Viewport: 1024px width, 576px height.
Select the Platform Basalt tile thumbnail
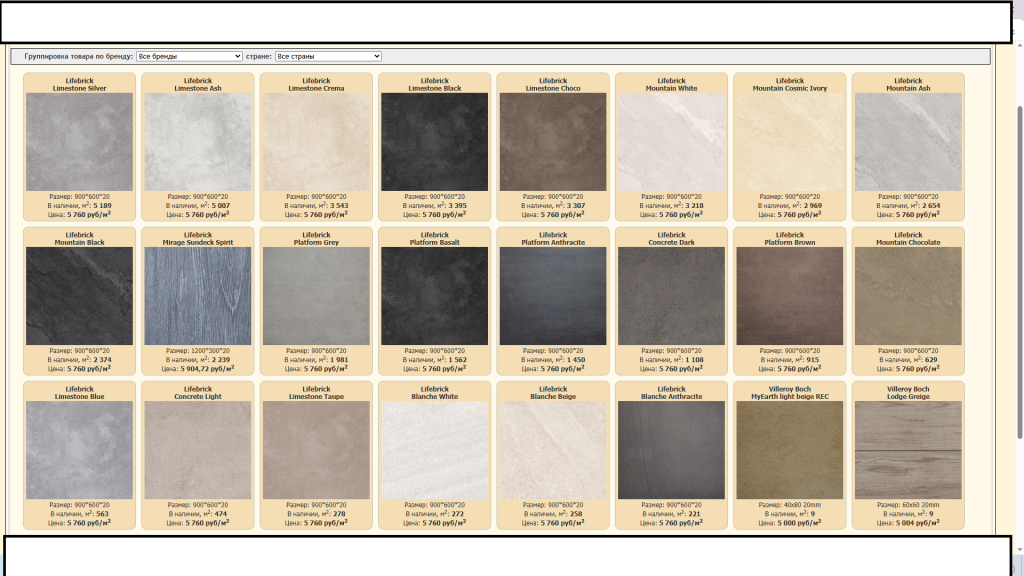(x=435, y=296)
